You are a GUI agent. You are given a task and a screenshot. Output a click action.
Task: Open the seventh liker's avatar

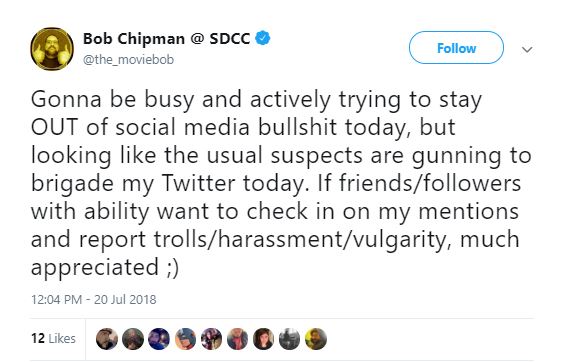(x=263, y=339)
